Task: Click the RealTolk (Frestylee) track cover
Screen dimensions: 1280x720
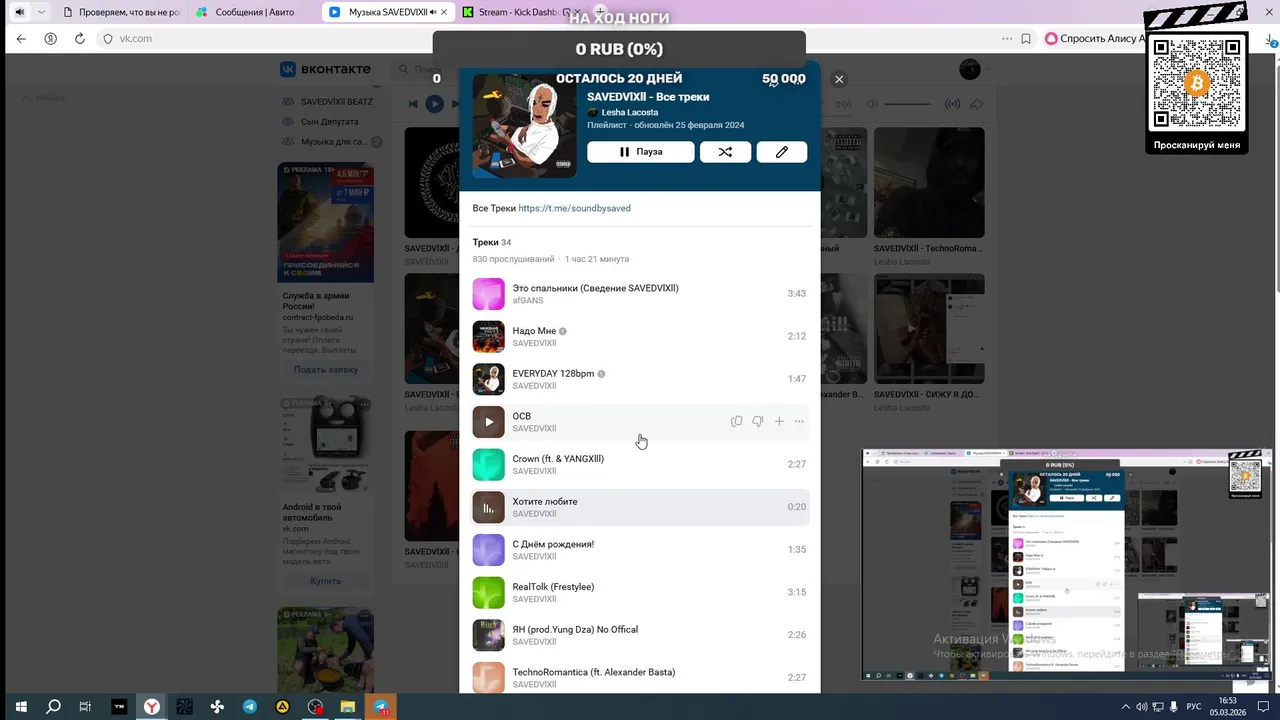Action: coord(488,592)
